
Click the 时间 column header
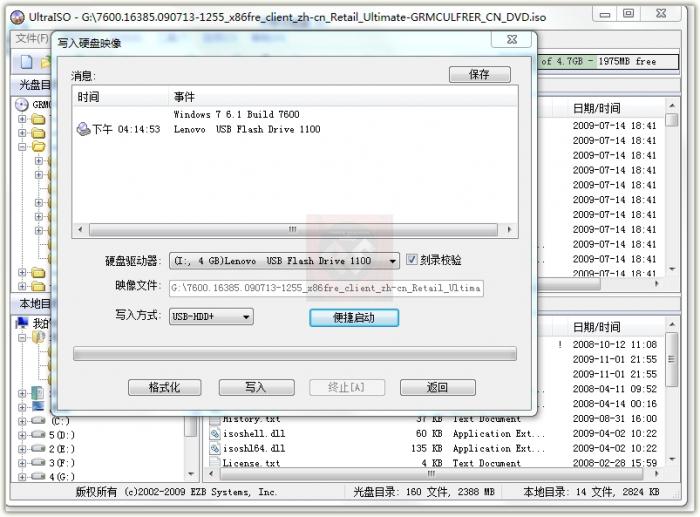(120, 97)
